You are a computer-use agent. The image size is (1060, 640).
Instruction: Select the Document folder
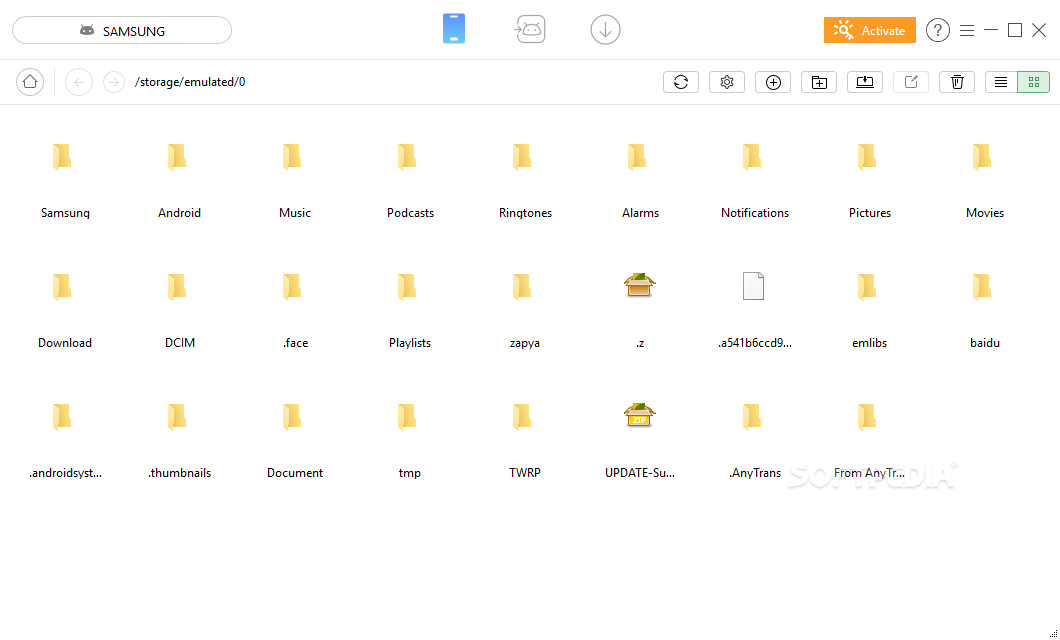point(295,440)
